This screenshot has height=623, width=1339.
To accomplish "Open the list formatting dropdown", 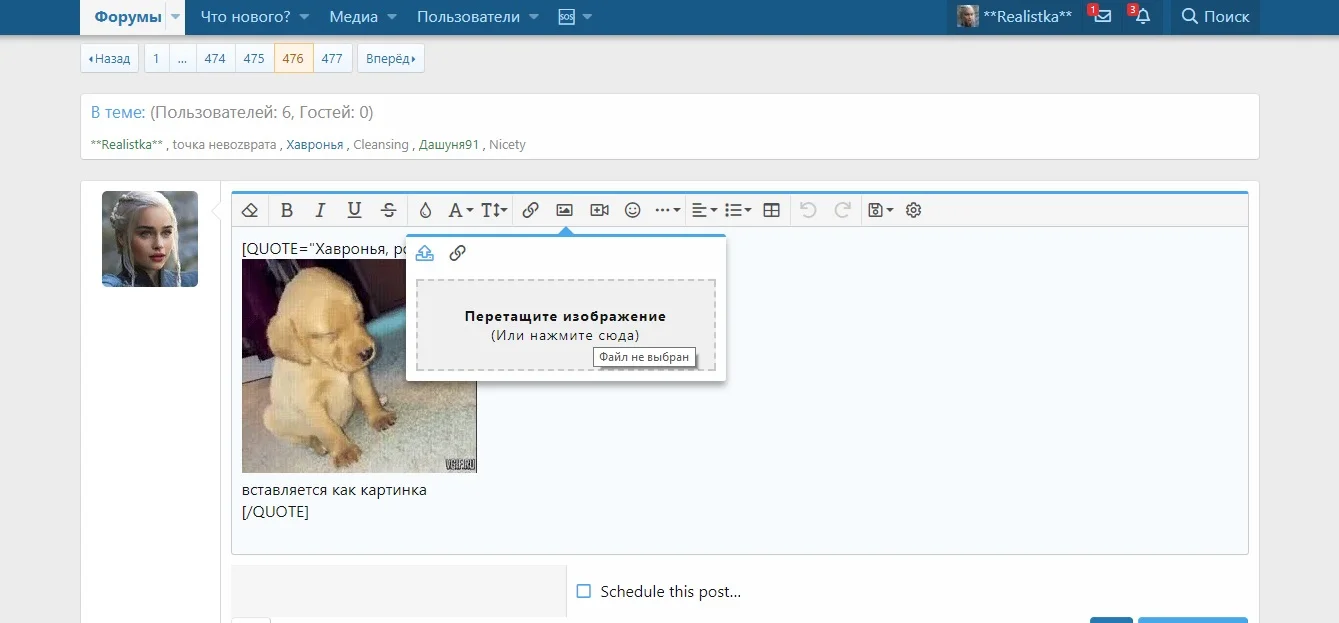I will (x=737, y=210).
